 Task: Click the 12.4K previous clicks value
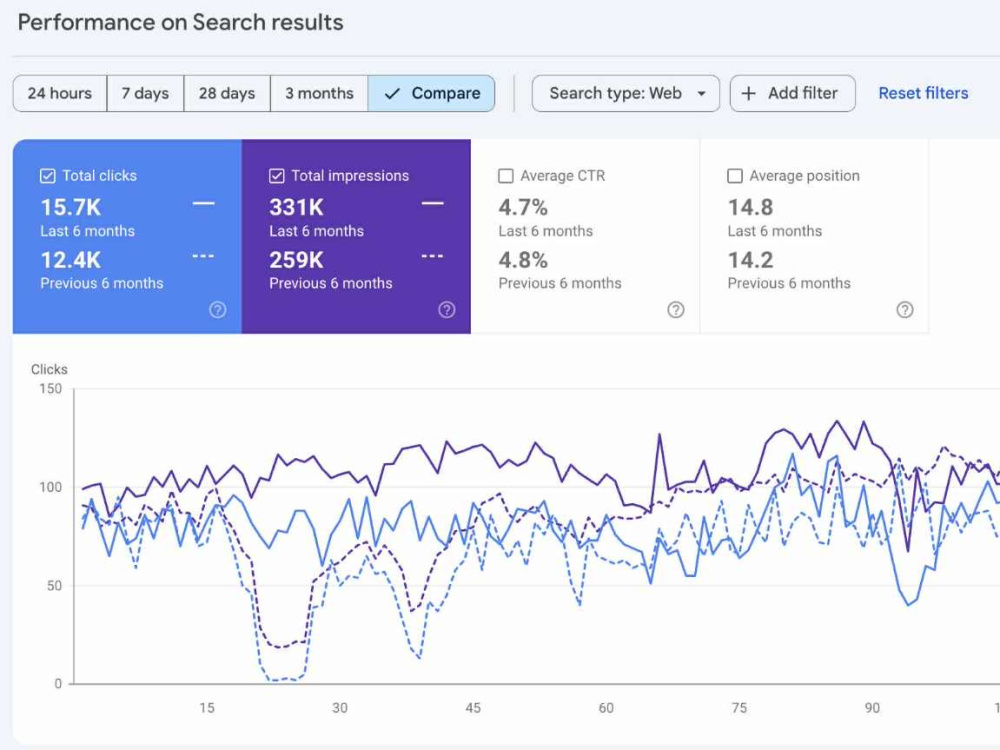point(71,260)
